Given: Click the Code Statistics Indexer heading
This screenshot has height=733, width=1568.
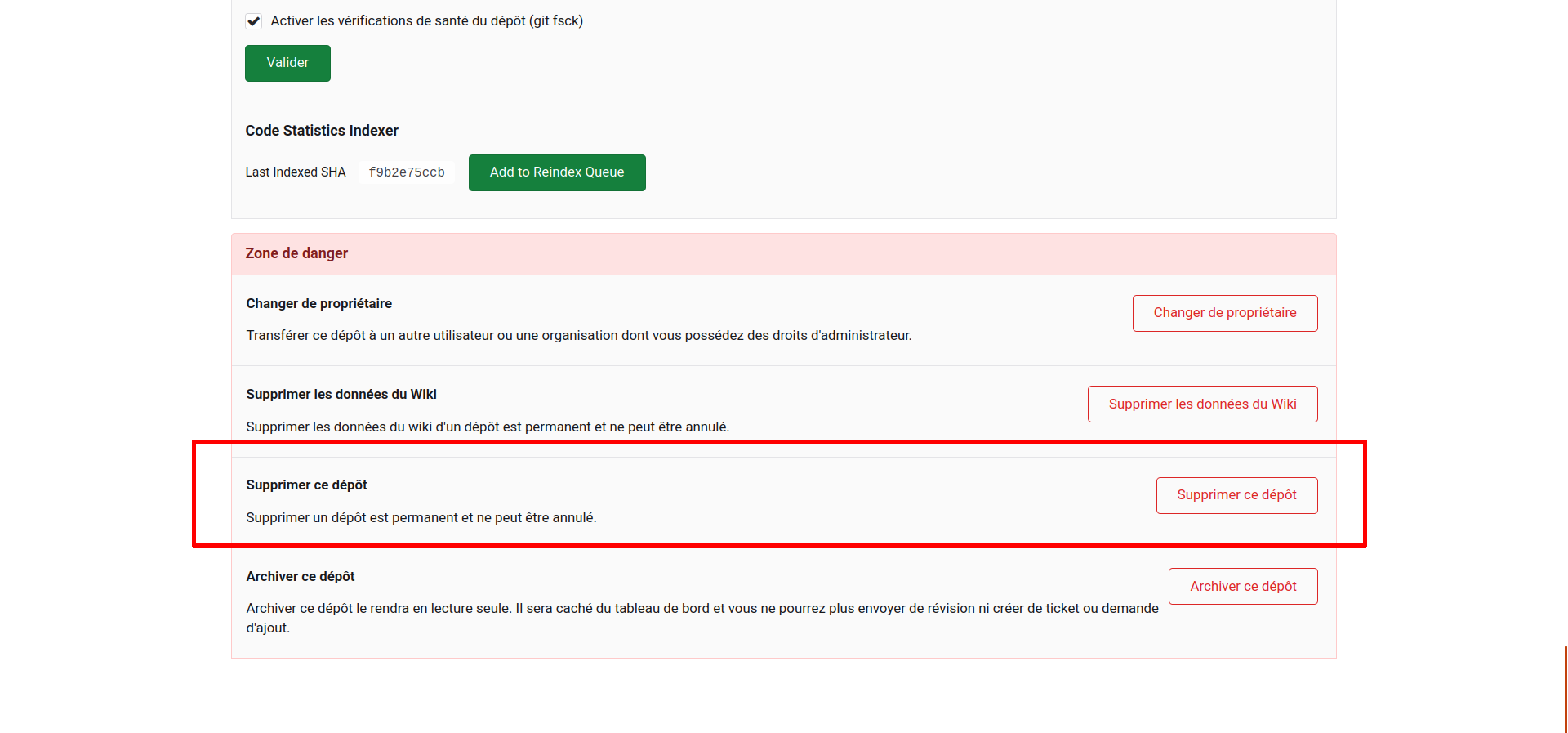Looking at the screenshot, I should pyautogui.click(x=322, y=131).
